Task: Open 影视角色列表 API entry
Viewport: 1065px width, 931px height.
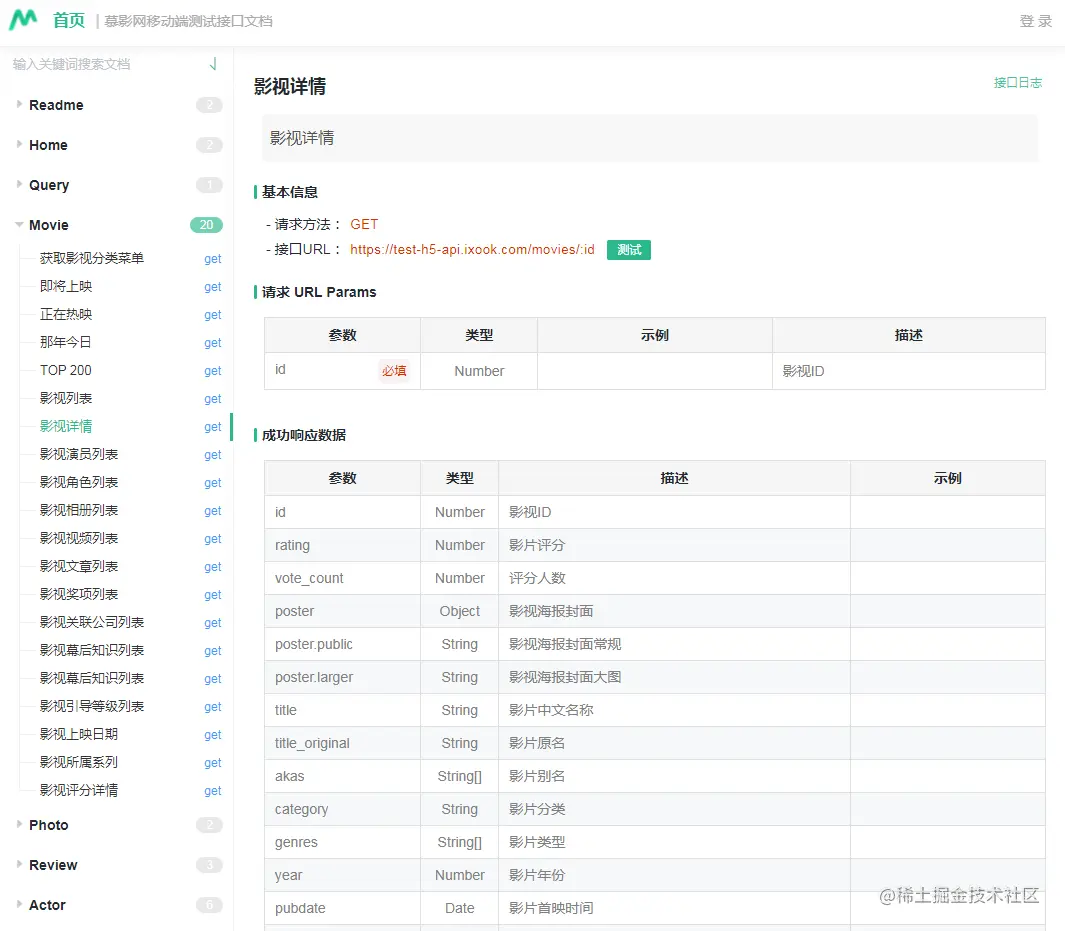Action: click(x=79, y=482)
